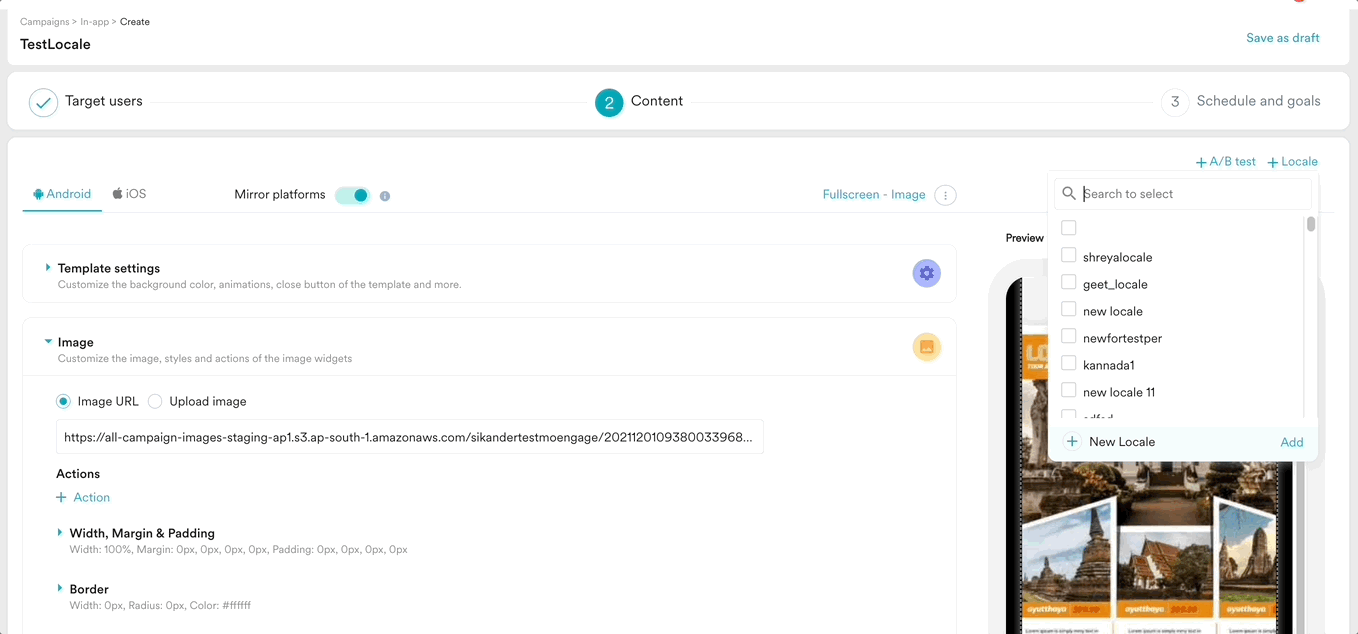Add a new locale with the Add link
The image size is (1358, 634).
[x=1292, y=441]
